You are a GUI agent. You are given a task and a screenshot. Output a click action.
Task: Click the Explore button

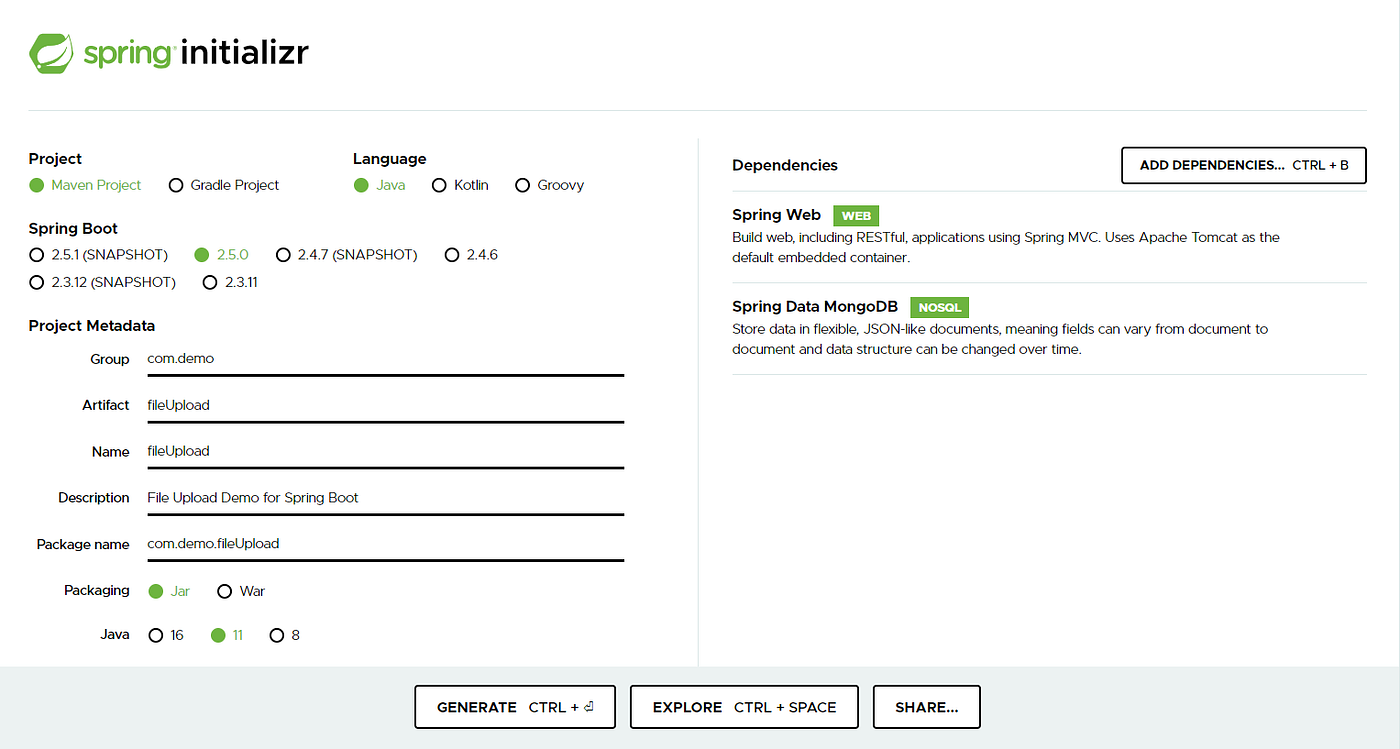click(744, 707)
